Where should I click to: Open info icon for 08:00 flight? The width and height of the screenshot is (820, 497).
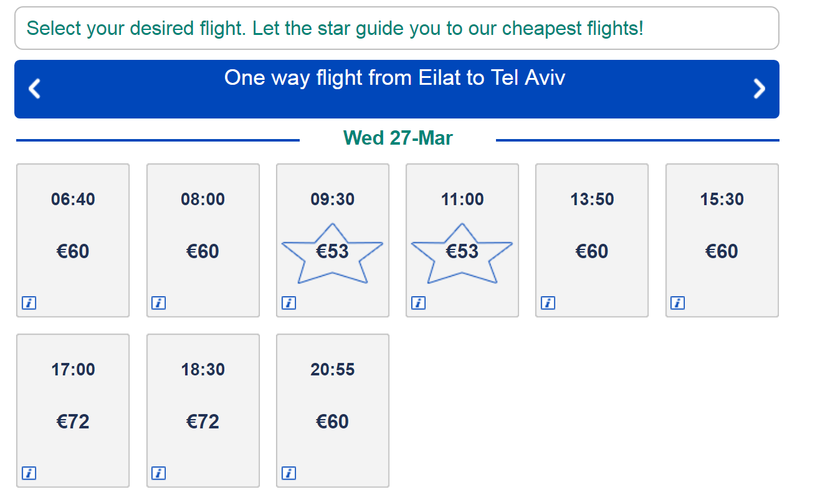pos(158,303)
